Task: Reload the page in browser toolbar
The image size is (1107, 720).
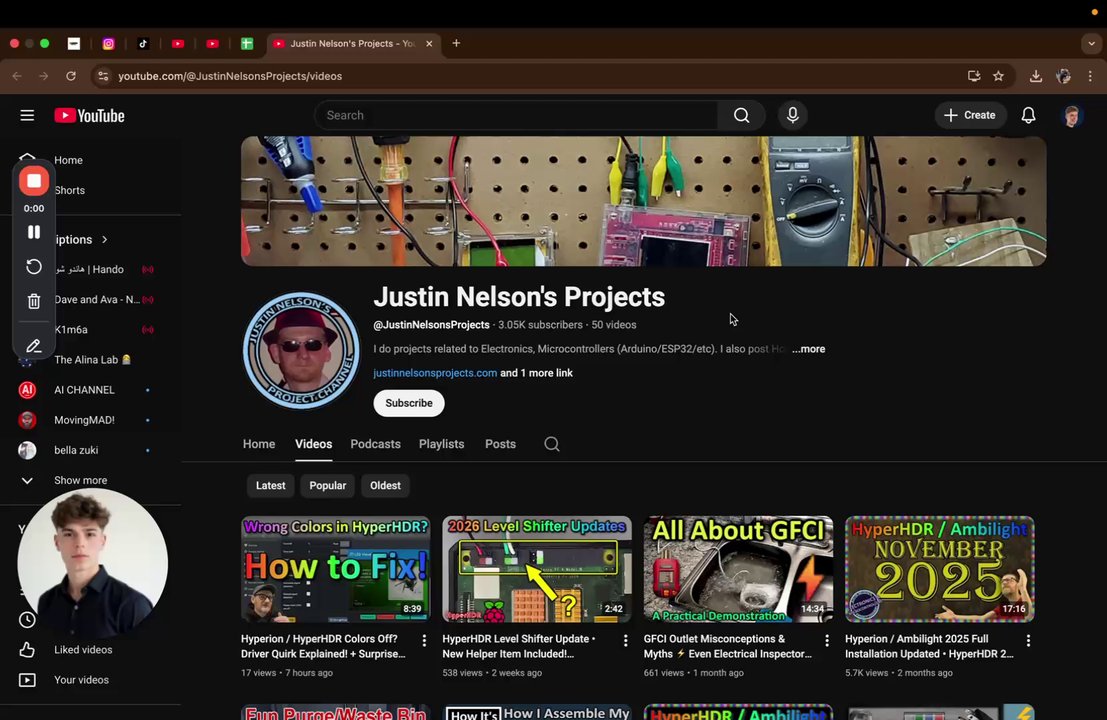Action: click(x=71, y=76)
